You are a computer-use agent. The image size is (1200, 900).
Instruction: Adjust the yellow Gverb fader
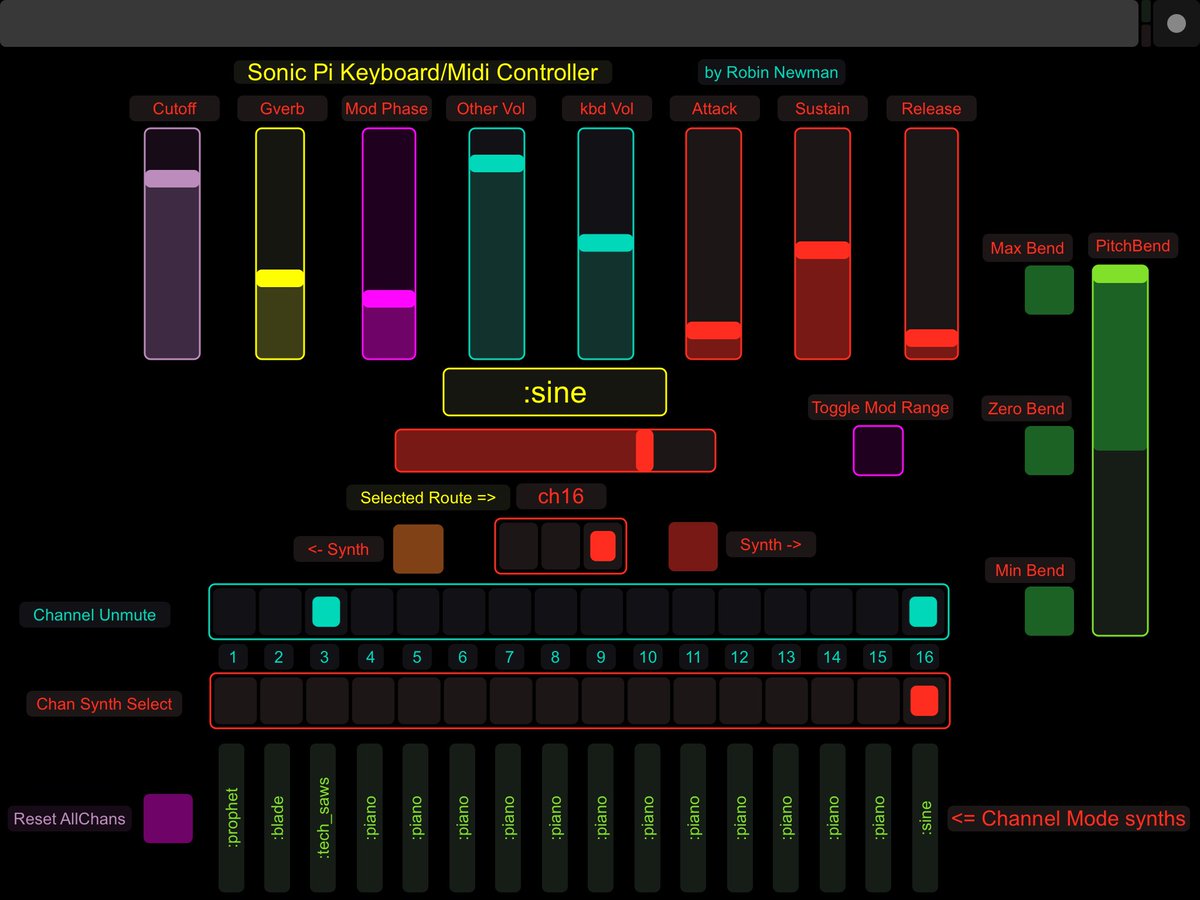[280, 244]
